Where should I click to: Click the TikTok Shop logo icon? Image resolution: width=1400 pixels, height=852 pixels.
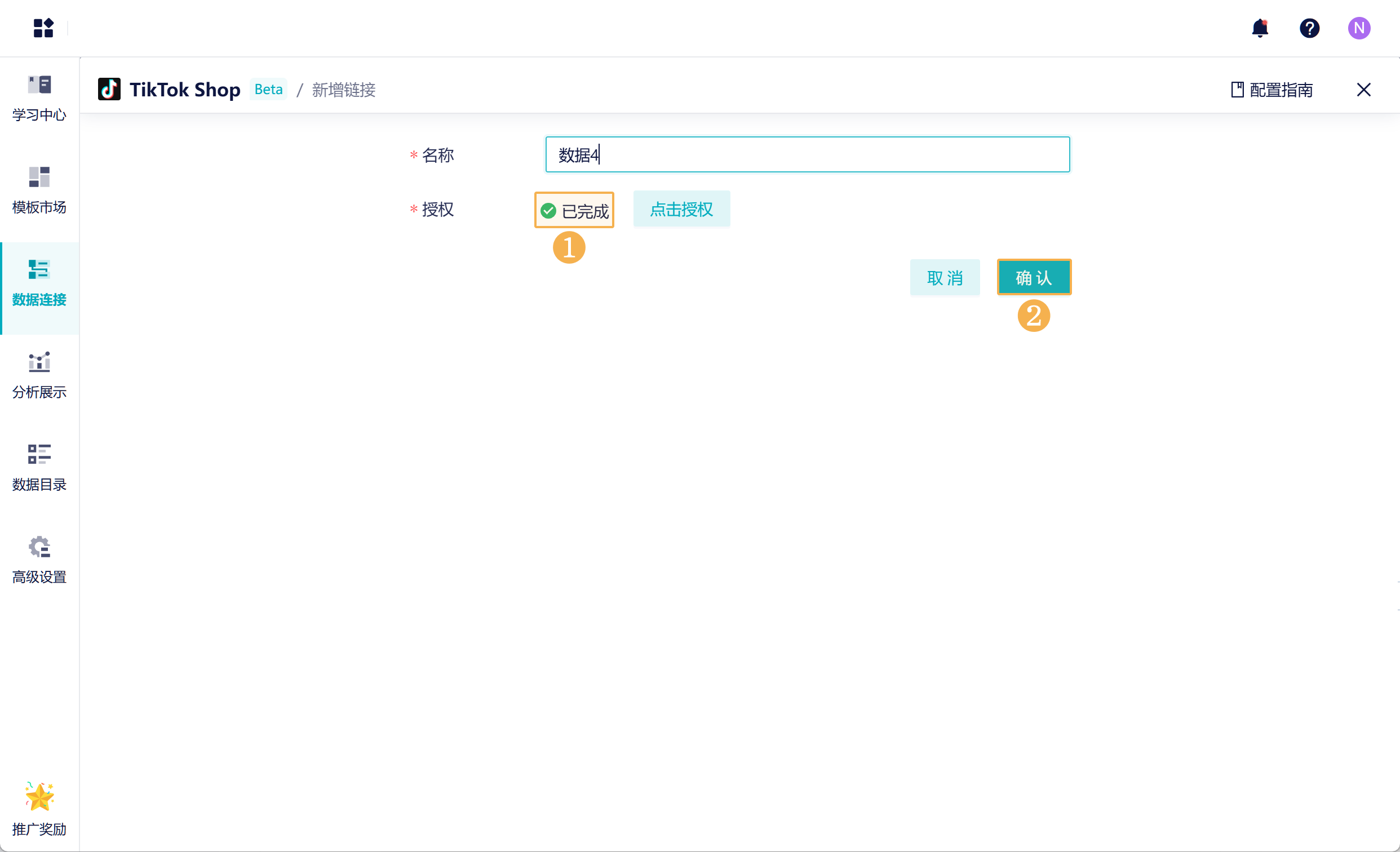109,89
